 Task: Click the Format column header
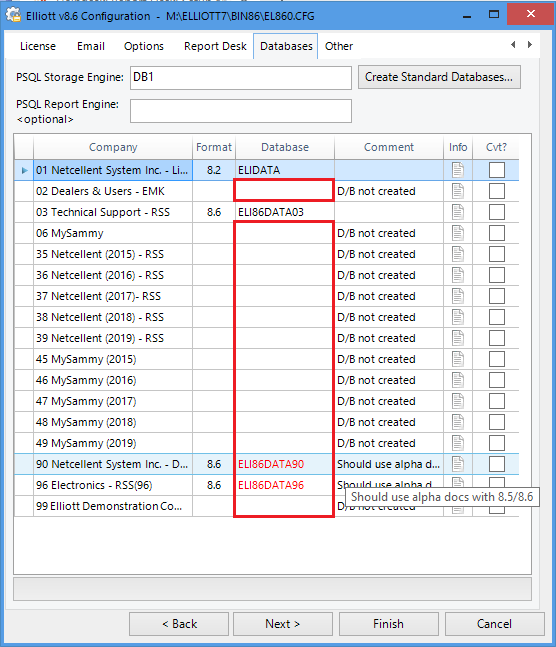[214, 147]
